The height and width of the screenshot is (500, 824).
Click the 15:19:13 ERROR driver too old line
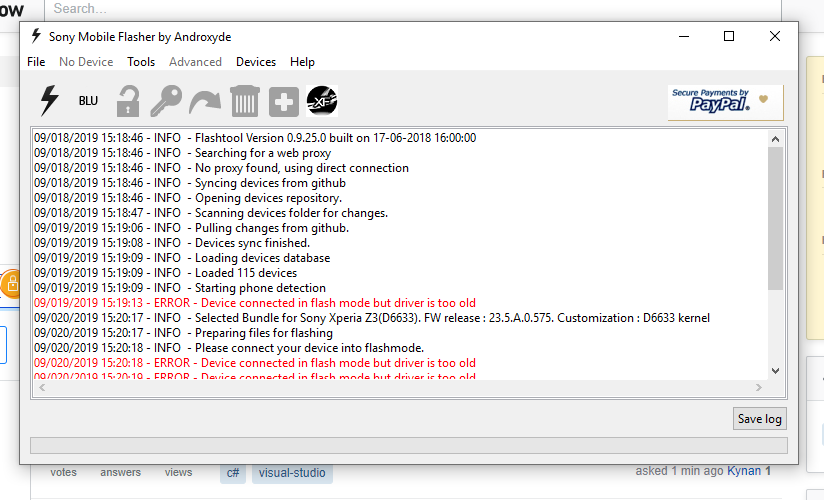(x=255, y=303)
